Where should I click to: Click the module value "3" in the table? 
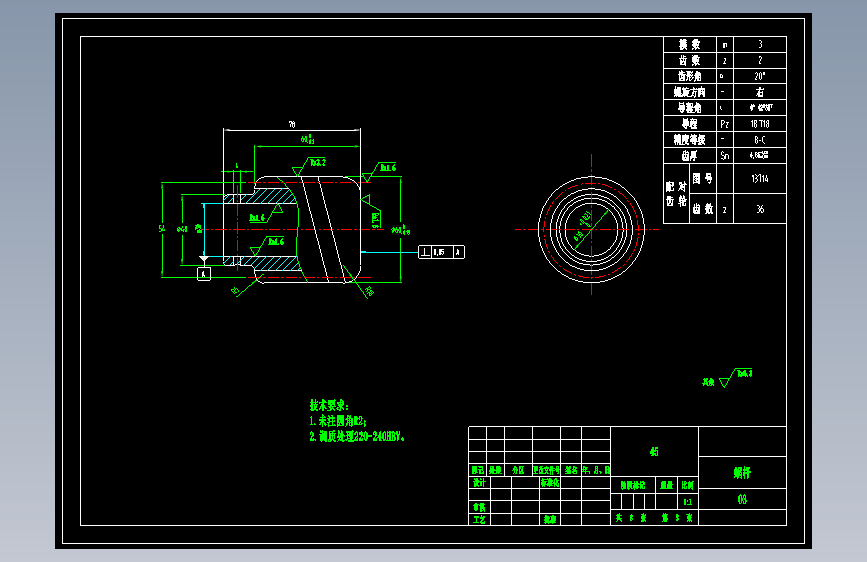[x=760, y=44]
